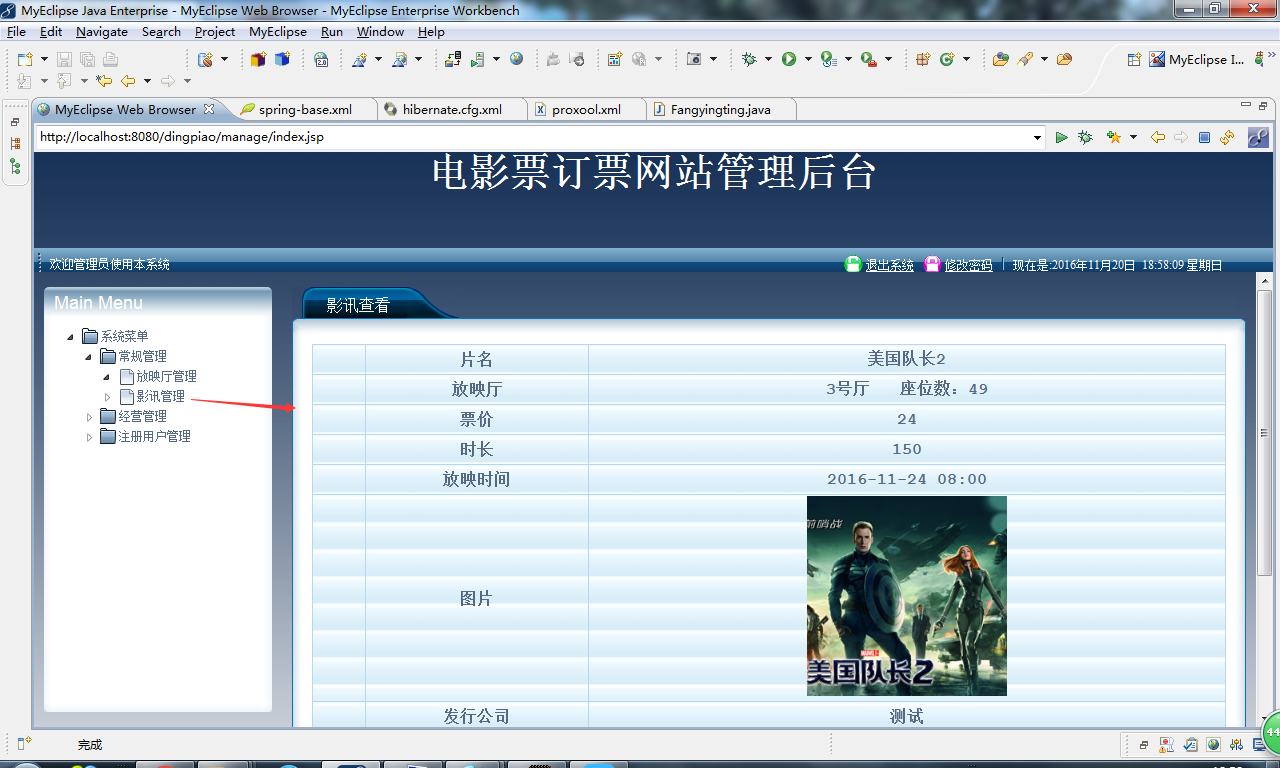1280x768 pixels.
Task: Click the 修改密码 change password link
Action: (969, 265)
